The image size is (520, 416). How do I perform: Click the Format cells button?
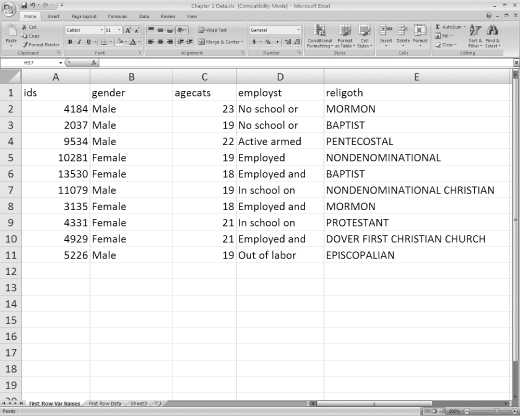420,35
